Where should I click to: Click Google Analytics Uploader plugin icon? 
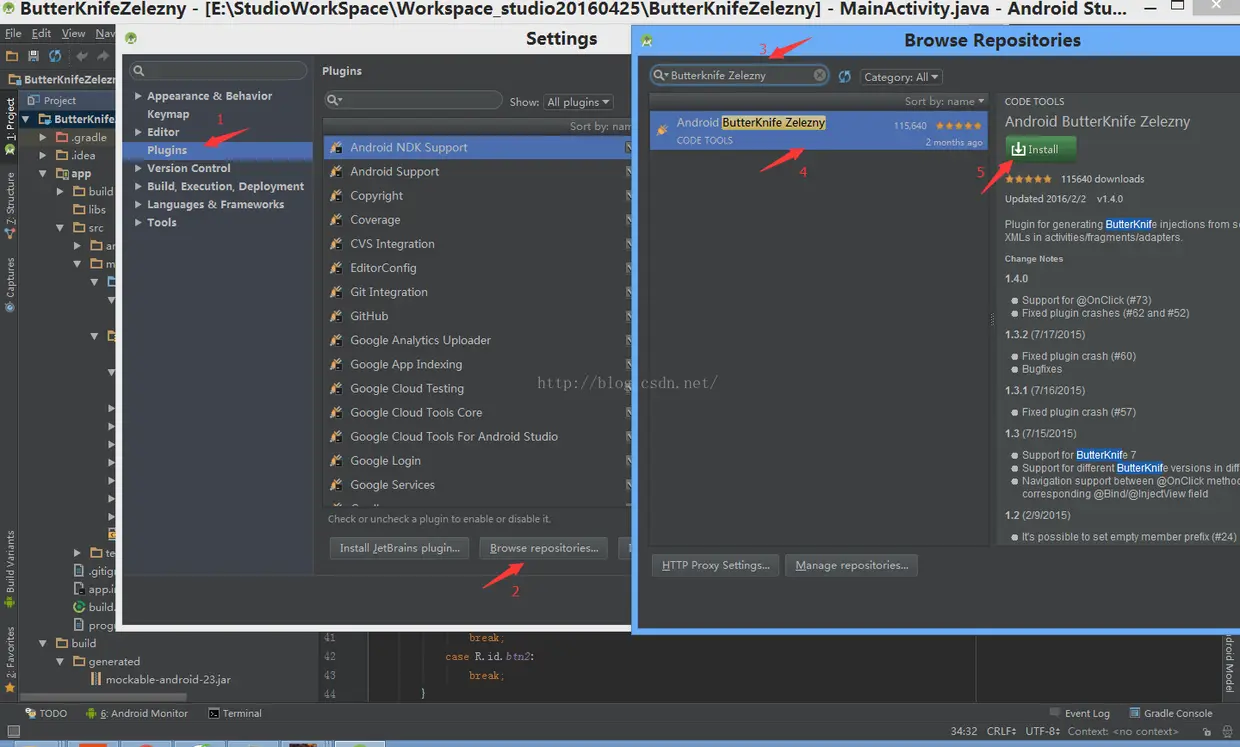coord(336,340)
